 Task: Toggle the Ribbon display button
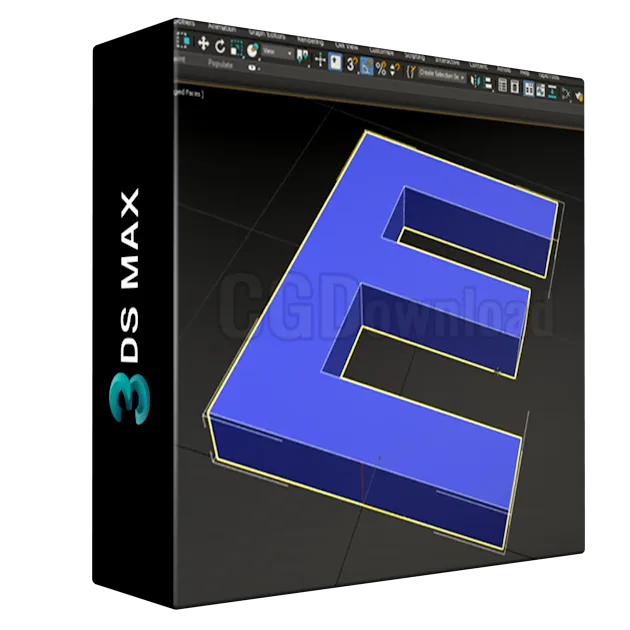(529, 88)
